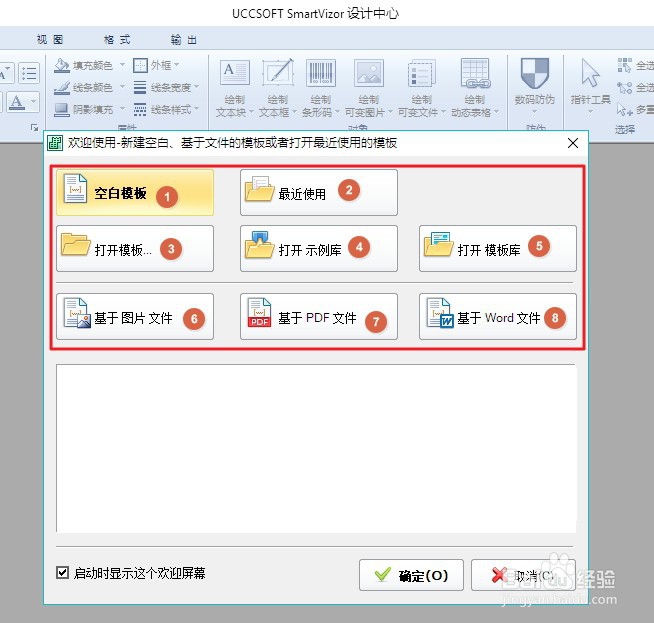
Task: Toggle 启动时显示这个欢迎屏幕 checkbox
Action: coord(62,573)
